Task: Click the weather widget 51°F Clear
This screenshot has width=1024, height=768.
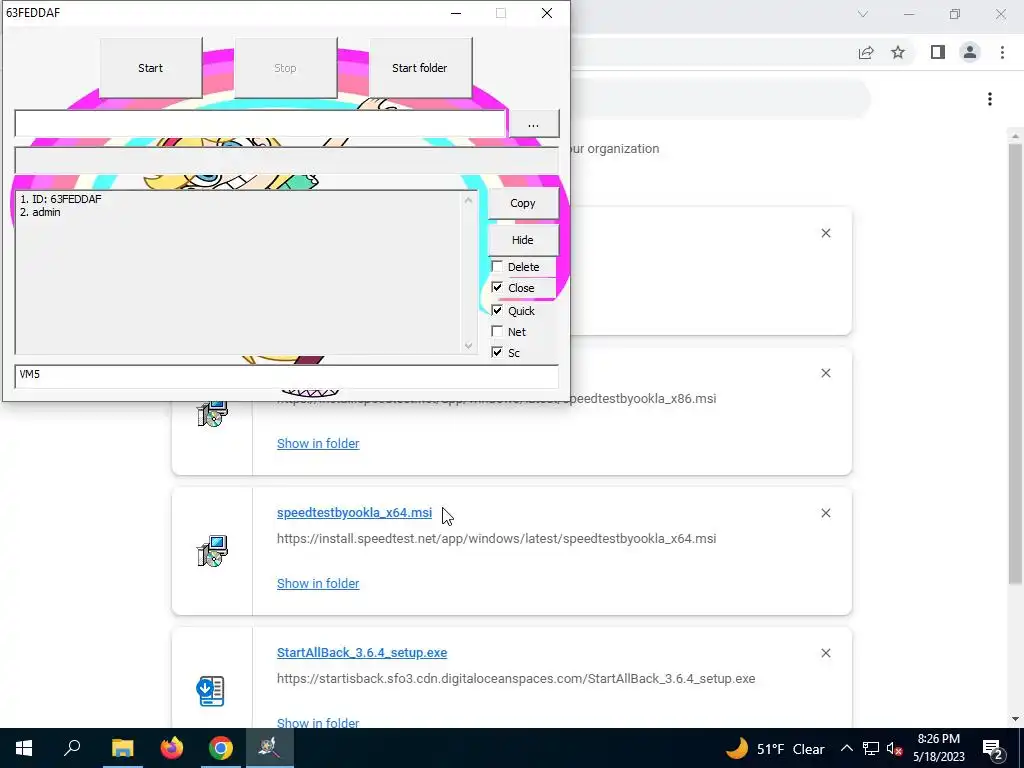Action: (x=775, y=748)
